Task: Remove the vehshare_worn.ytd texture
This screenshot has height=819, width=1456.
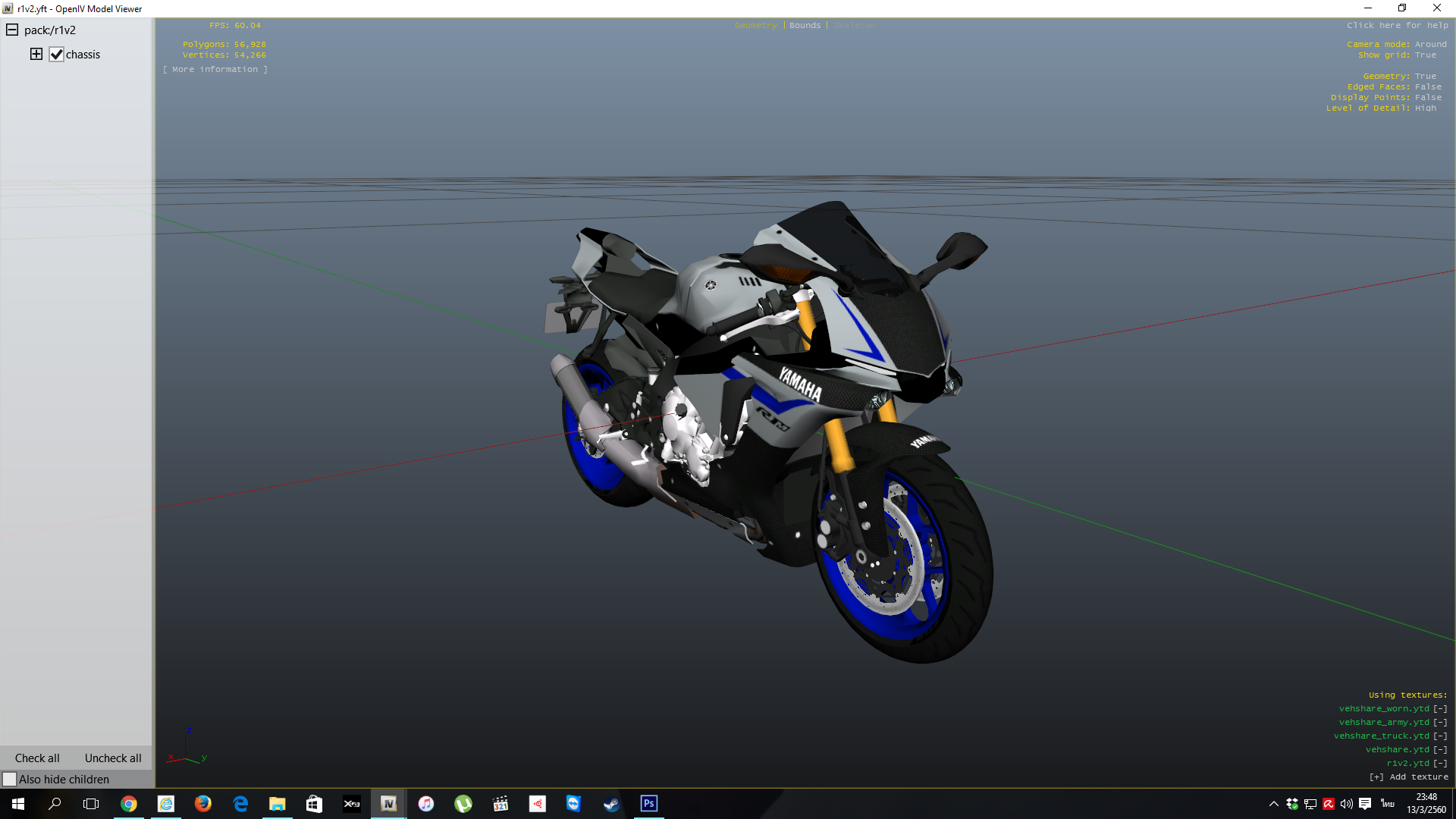Action: (x=1440, y=709)
